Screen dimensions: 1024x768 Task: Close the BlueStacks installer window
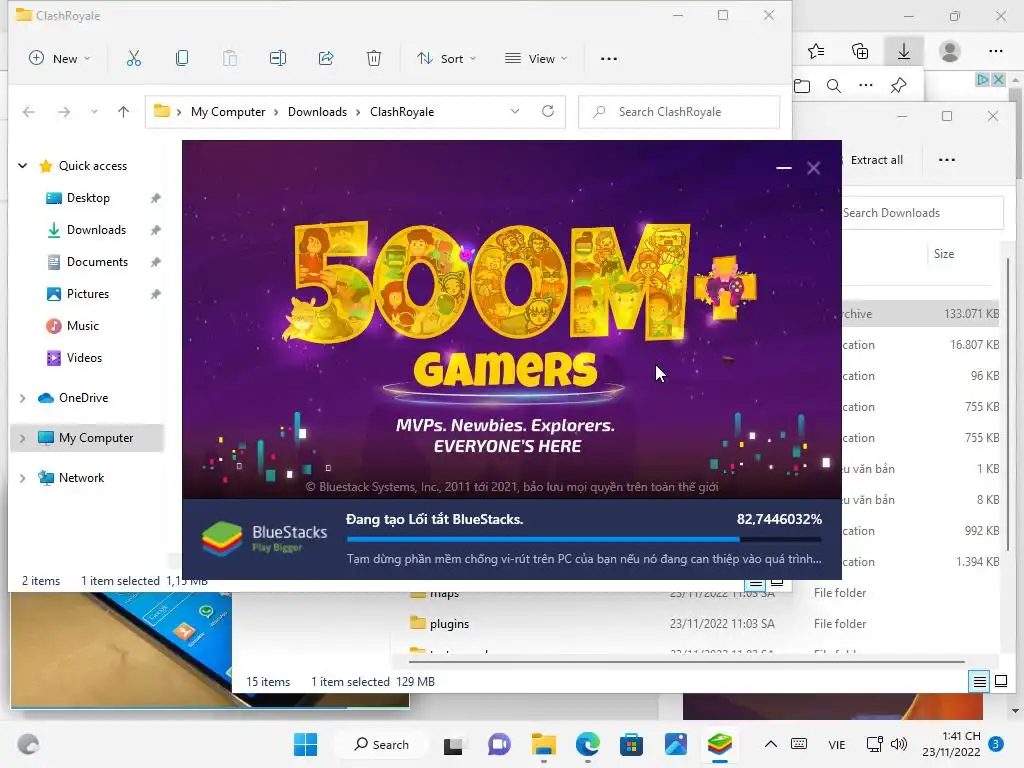point(813,168)
